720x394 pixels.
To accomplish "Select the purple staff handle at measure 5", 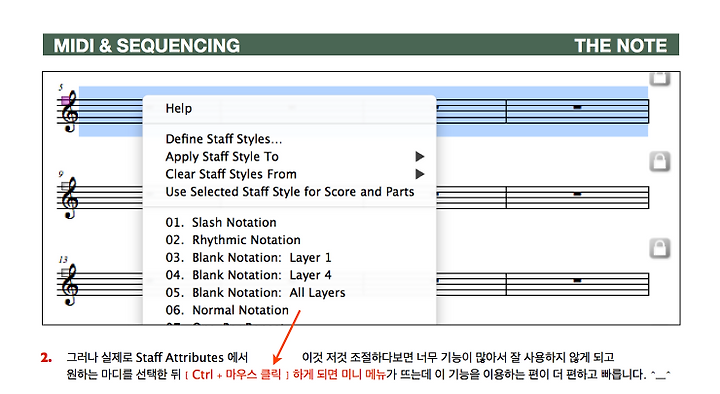I will 65,100.
